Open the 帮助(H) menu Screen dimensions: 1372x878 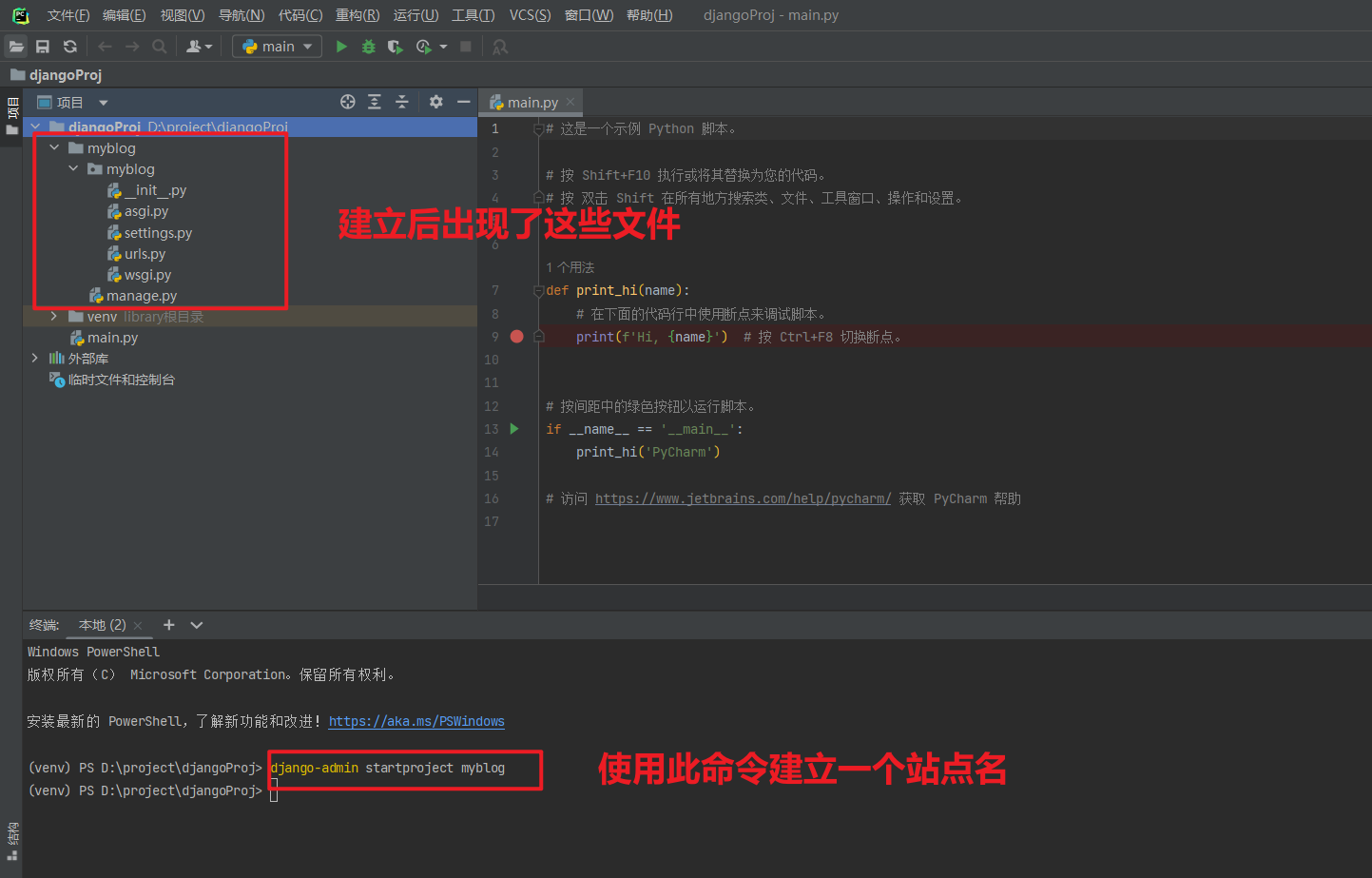tap(649, 15)
